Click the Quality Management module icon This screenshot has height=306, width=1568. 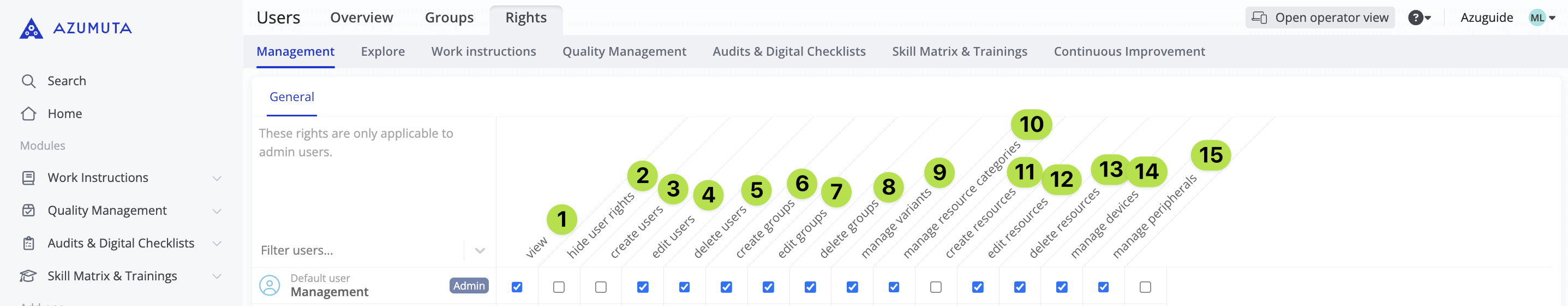[28, 211]
